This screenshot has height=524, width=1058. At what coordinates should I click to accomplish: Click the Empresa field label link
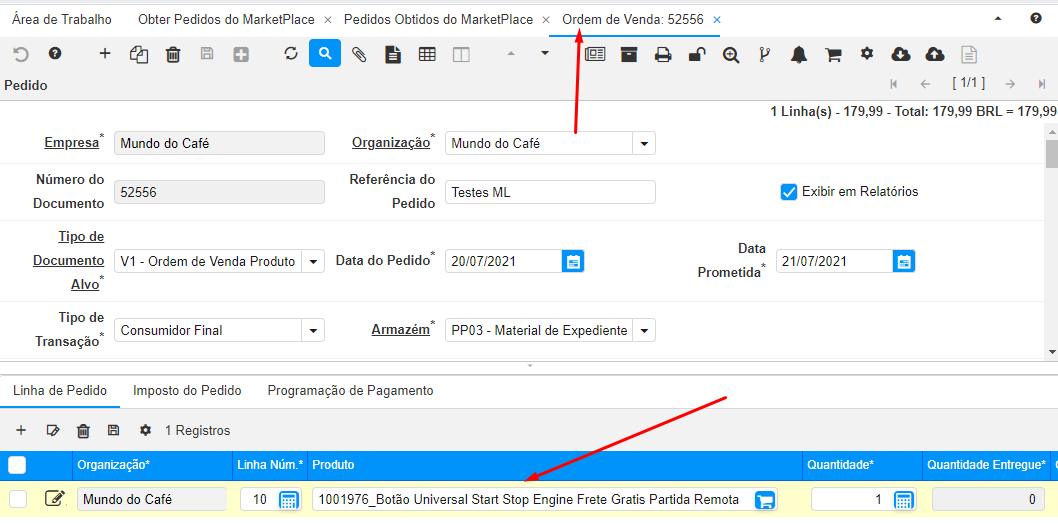(71, 143)
